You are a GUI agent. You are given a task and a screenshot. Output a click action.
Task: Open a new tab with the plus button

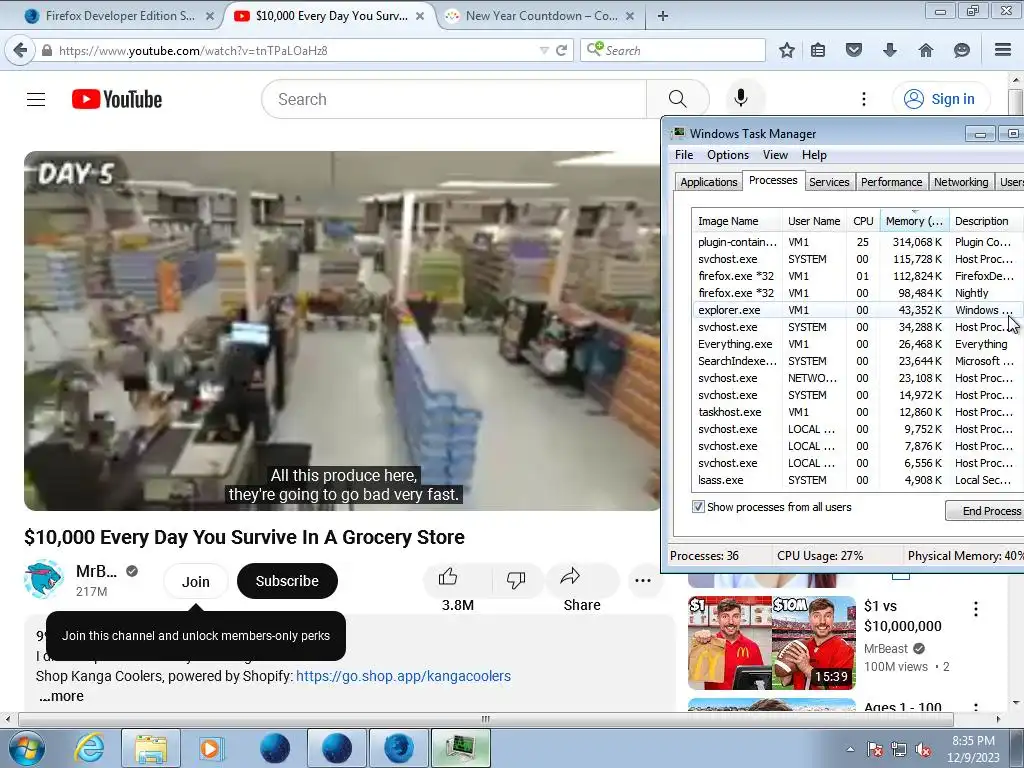coord(663,16)
